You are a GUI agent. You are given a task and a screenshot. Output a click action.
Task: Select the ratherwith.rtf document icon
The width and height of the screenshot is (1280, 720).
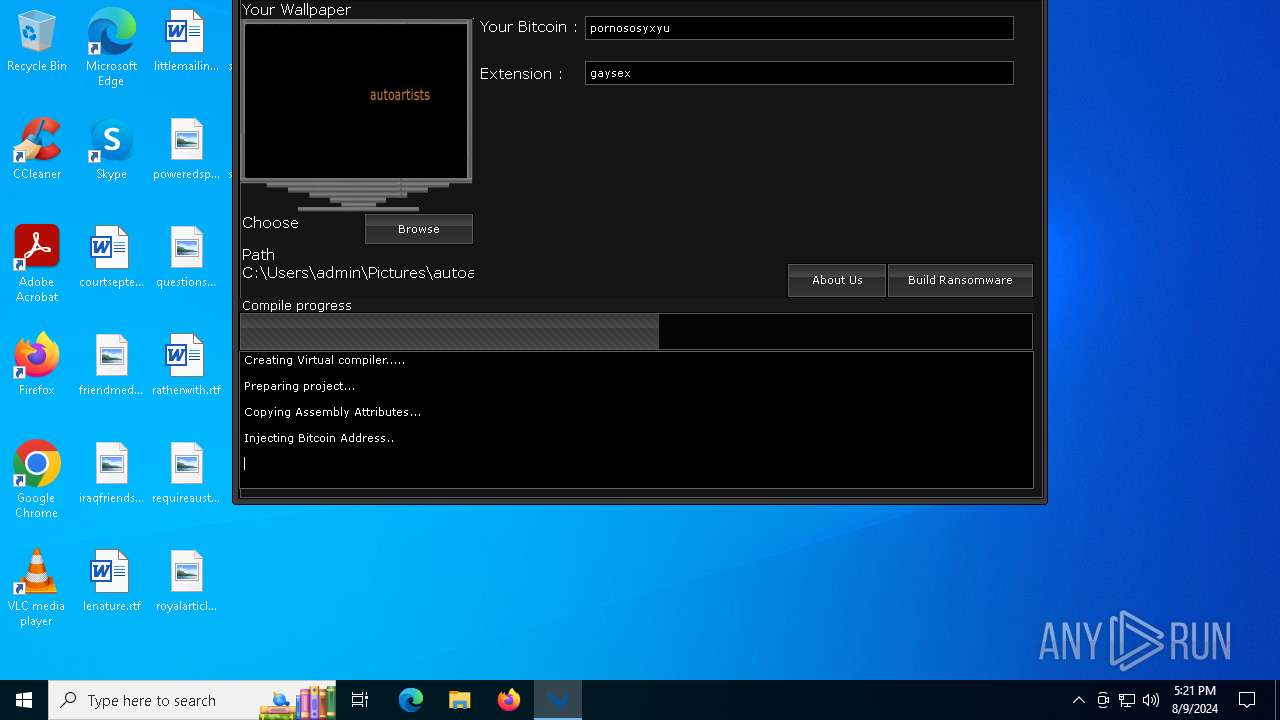pyautogui.click(x=186, y=366)
